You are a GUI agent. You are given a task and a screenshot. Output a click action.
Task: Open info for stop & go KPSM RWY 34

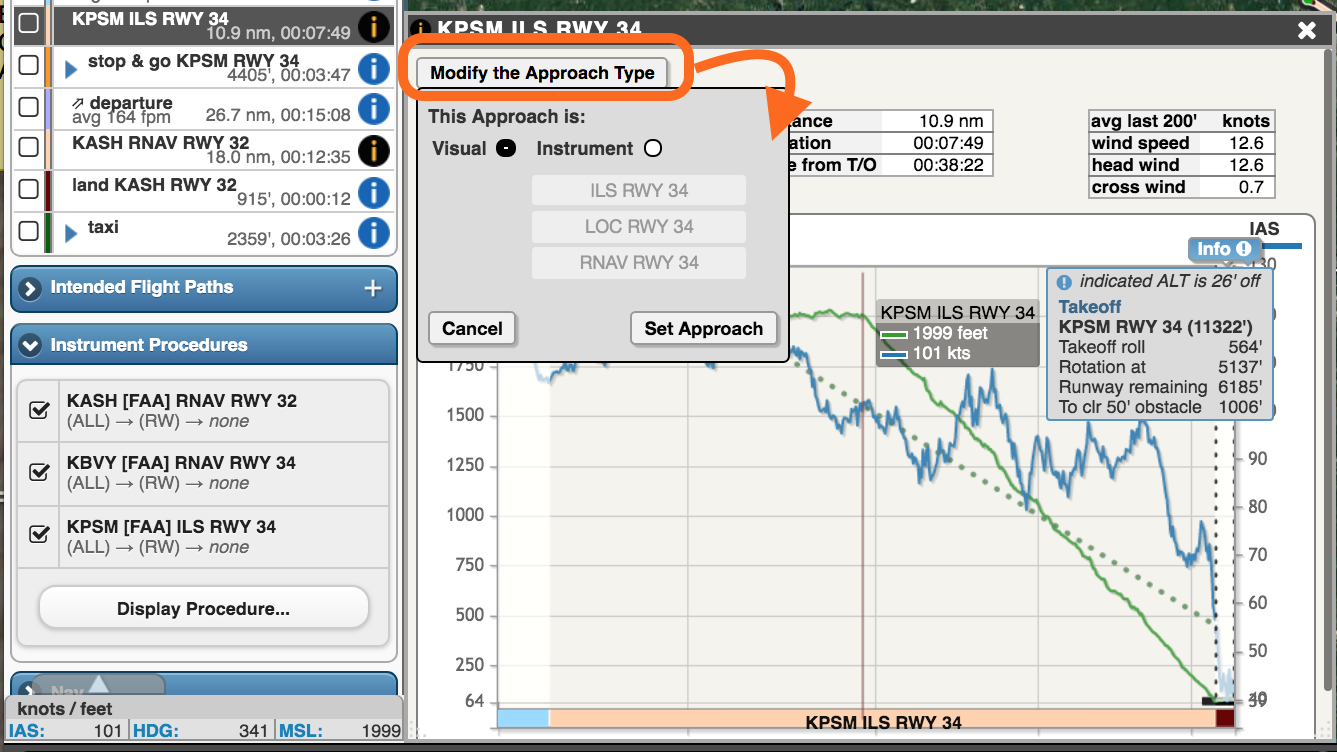click(x=373, y=67)
